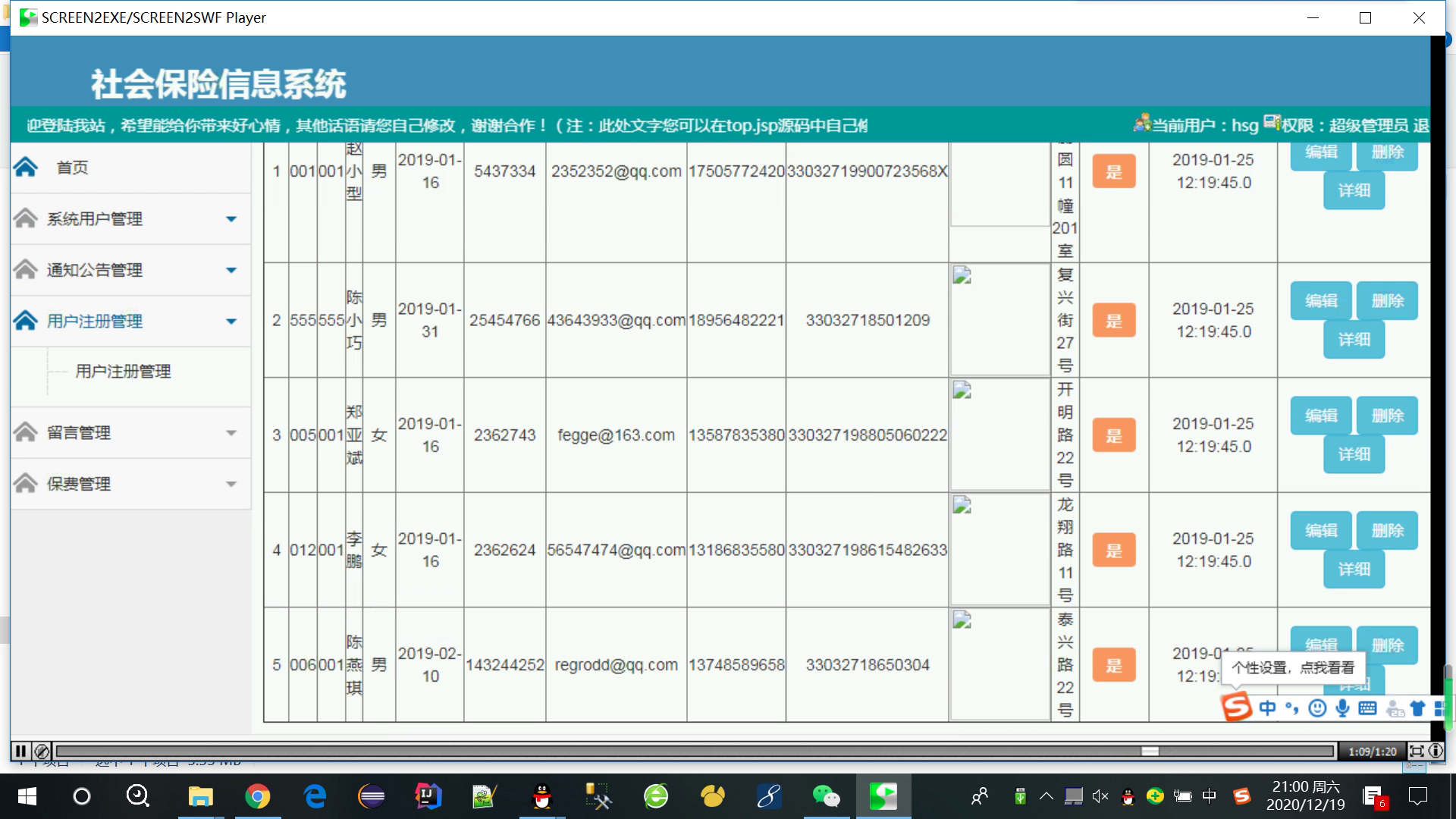1456x819 pixels.
Task: Click 删除 for row 4 李鹏
Action: point(1387,530)
